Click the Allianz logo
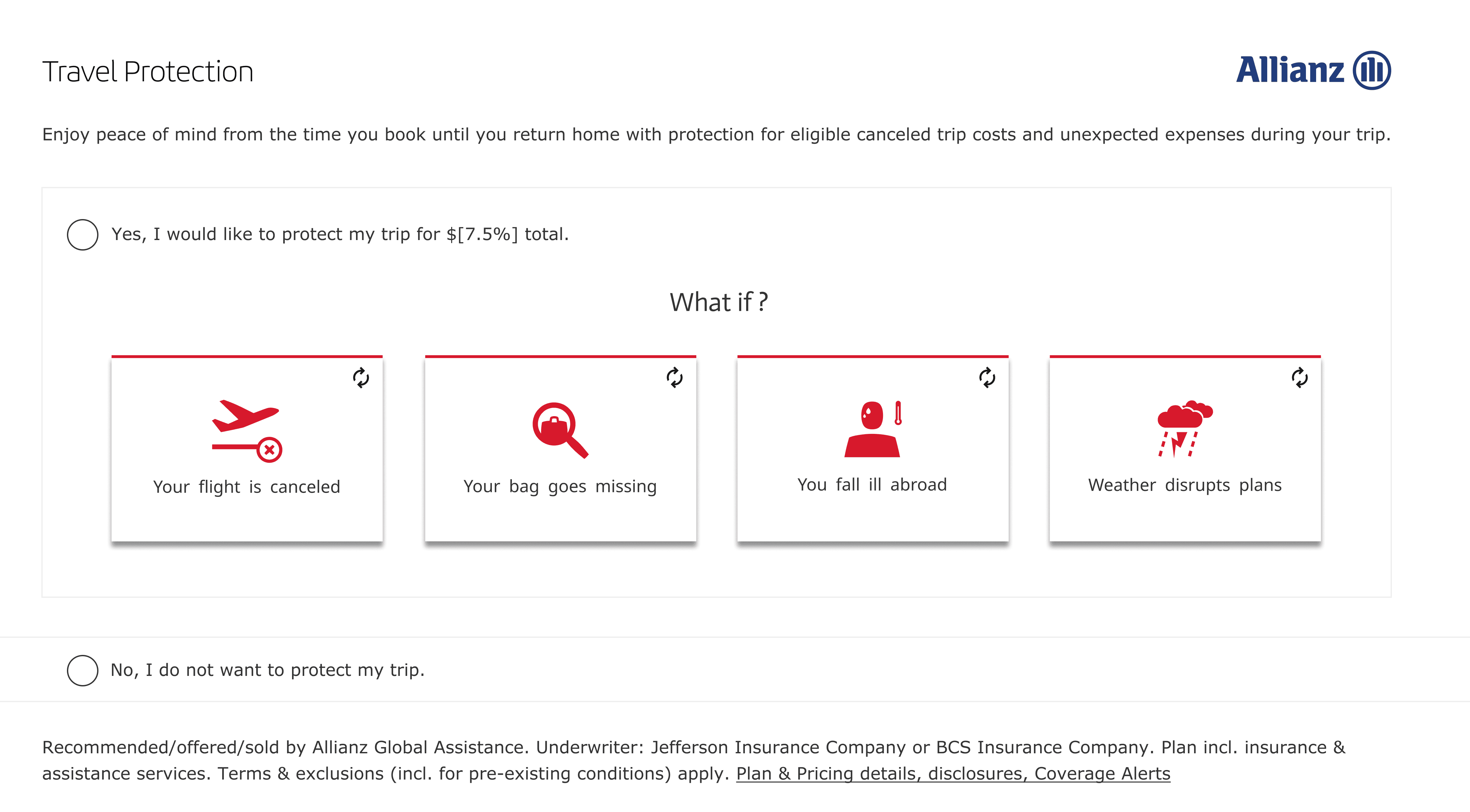1470x812 pixels. (1313, 71)
